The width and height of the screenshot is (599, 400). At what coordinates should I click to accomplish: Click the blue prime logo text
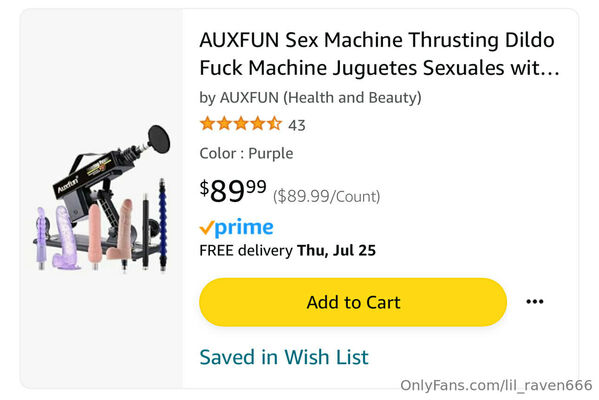point(244,228)
